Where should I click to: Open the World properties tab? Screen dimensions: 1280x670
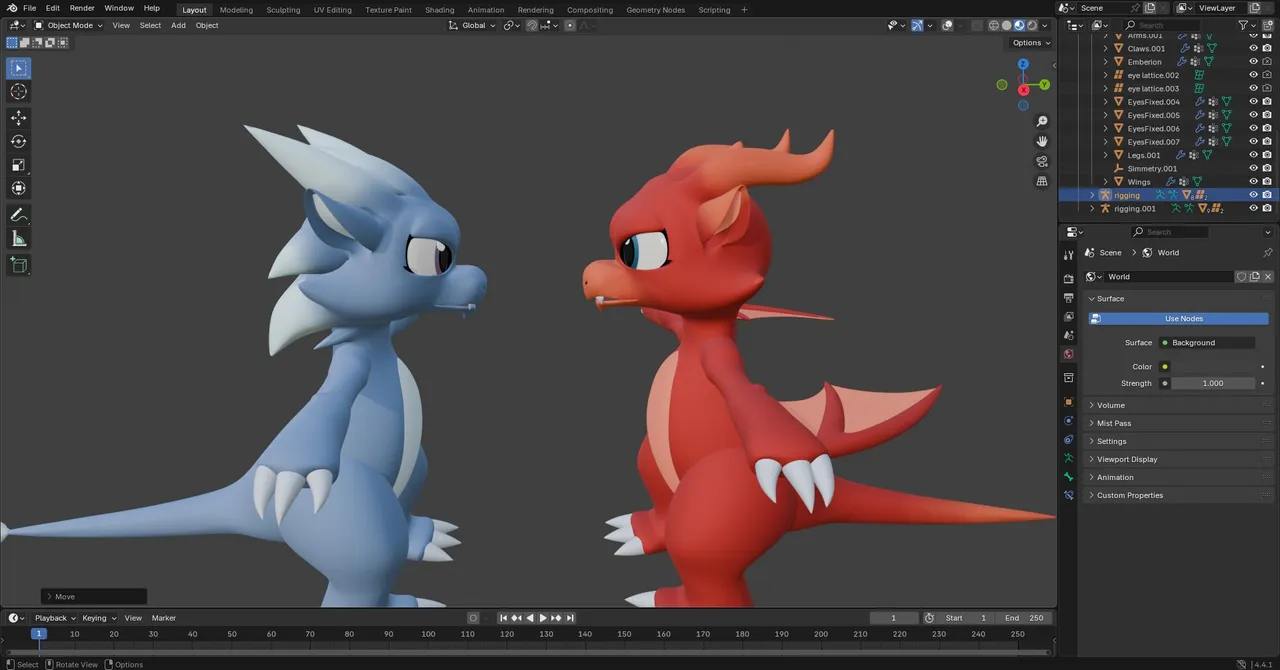(x=1068, y=354)
